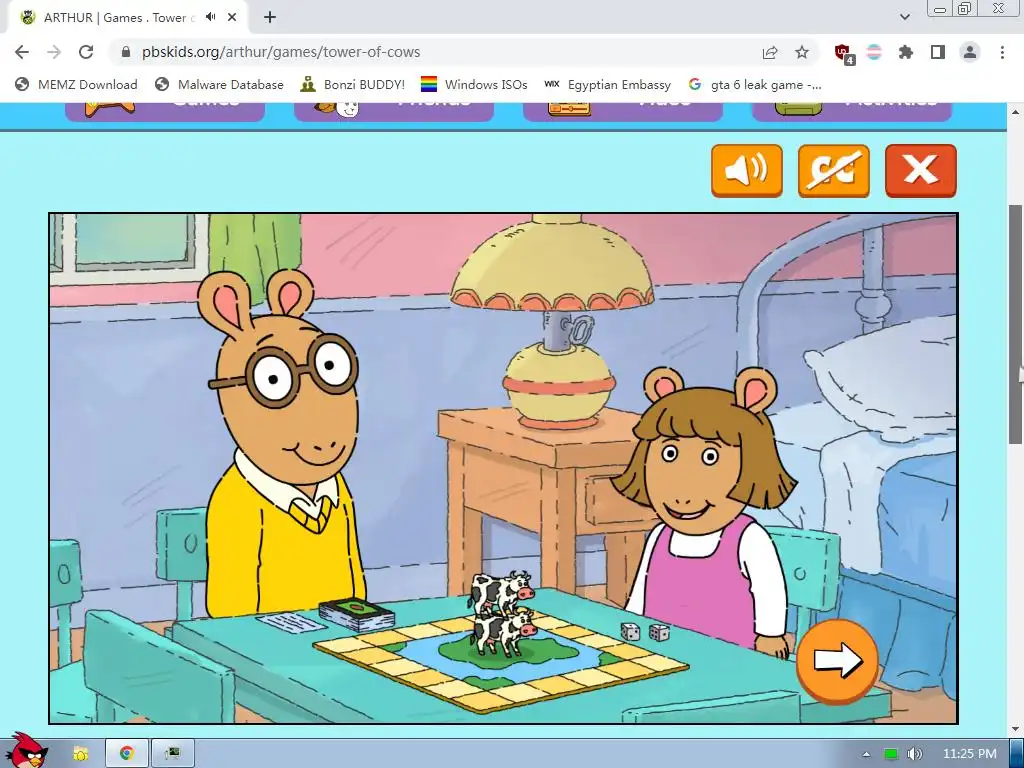Click the browser forward arrow

click(54, 52)
